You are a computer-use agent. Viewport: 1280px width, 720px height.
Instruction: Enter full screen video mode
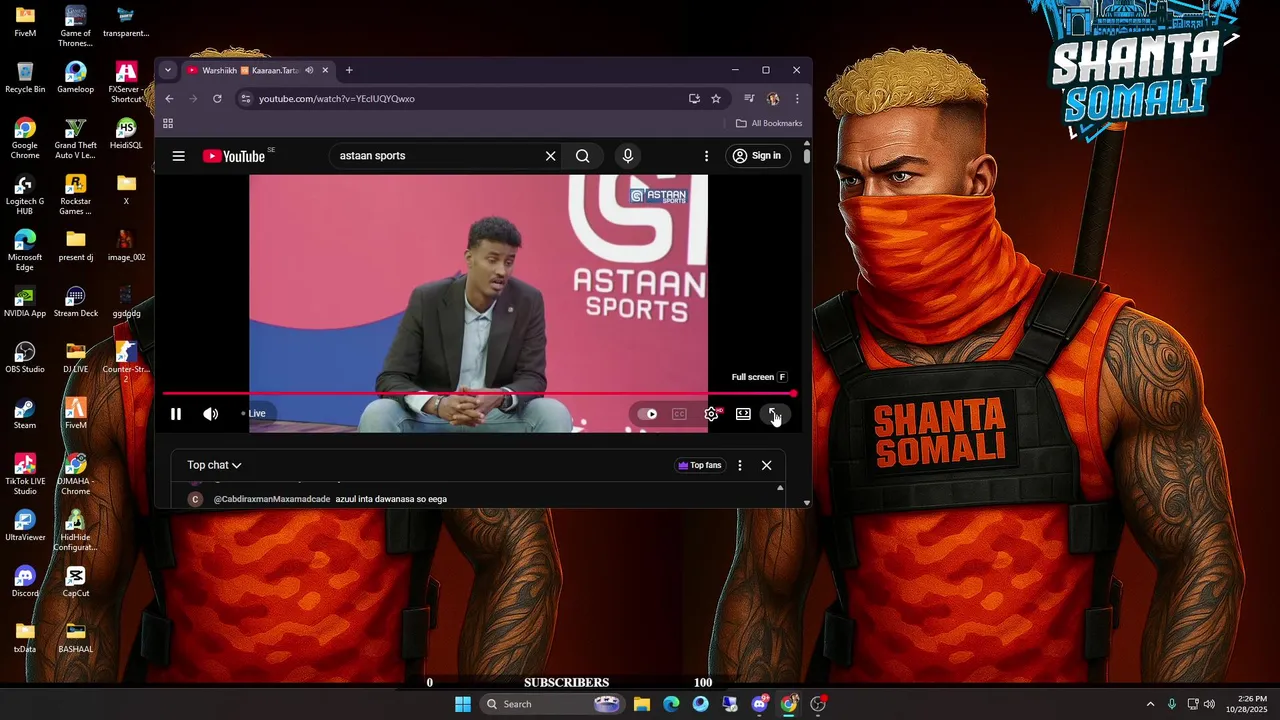[774, 414]
